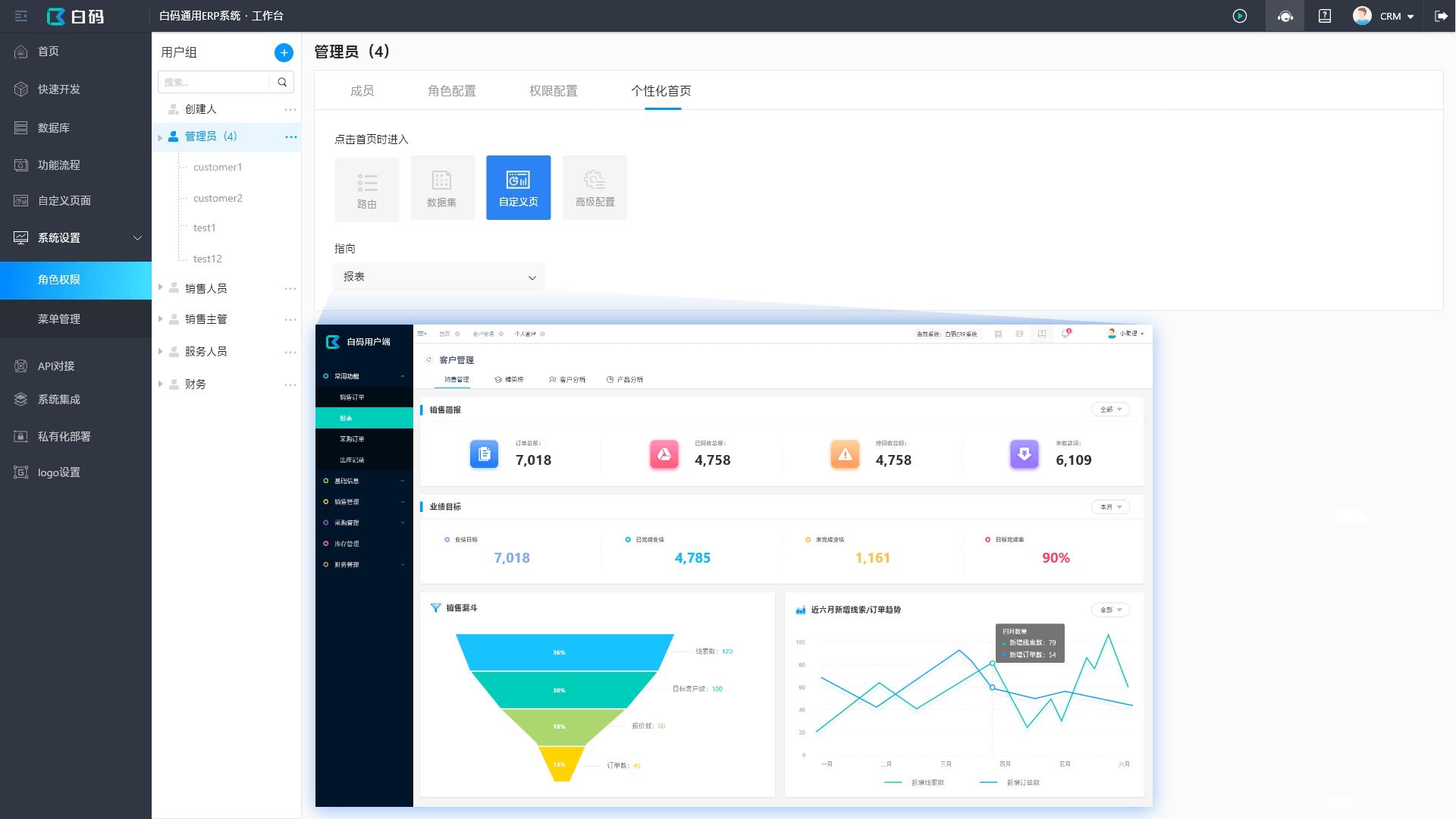This screenshot has height=819, width=1456.
Task: Click the search magnifier in user group box
Action: (282, 82)
